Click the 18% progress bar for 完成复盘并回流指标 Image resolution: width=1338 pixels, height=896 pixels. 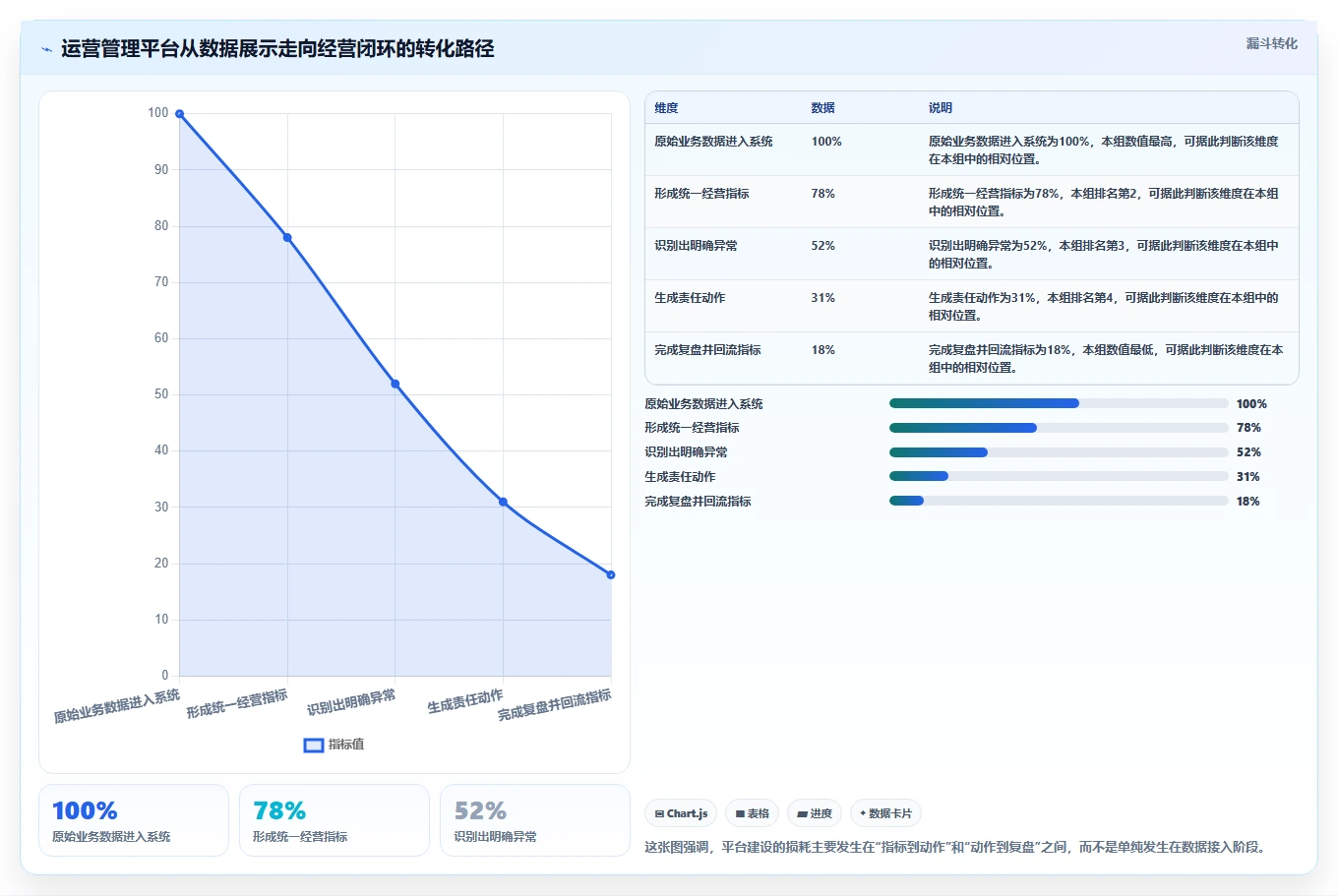[1059, 501]
